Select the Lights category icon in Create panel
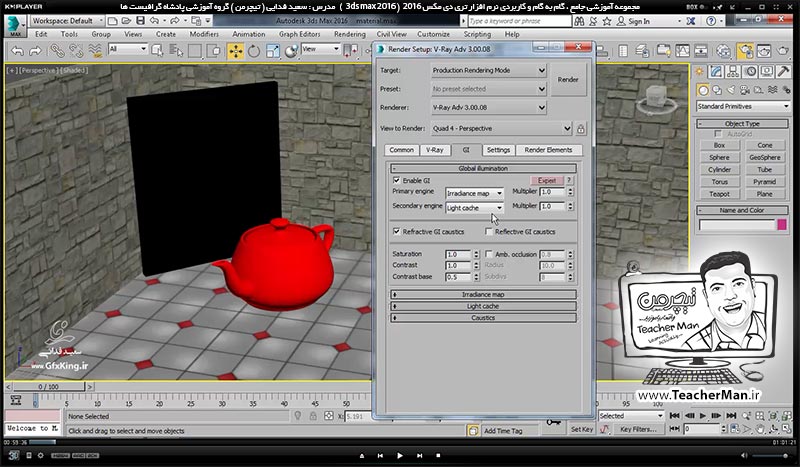The image size is (800, 467). coord(731,90)
